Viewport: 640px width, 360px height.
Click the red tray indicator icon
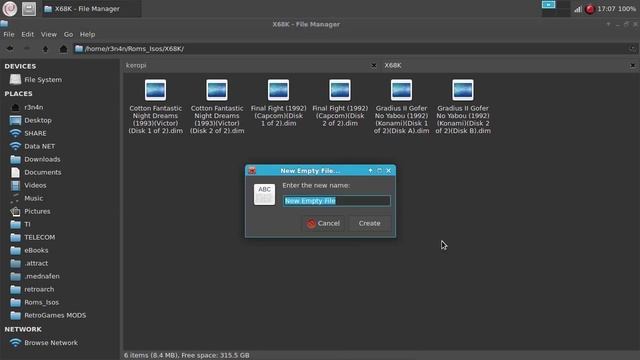[590, 9]
